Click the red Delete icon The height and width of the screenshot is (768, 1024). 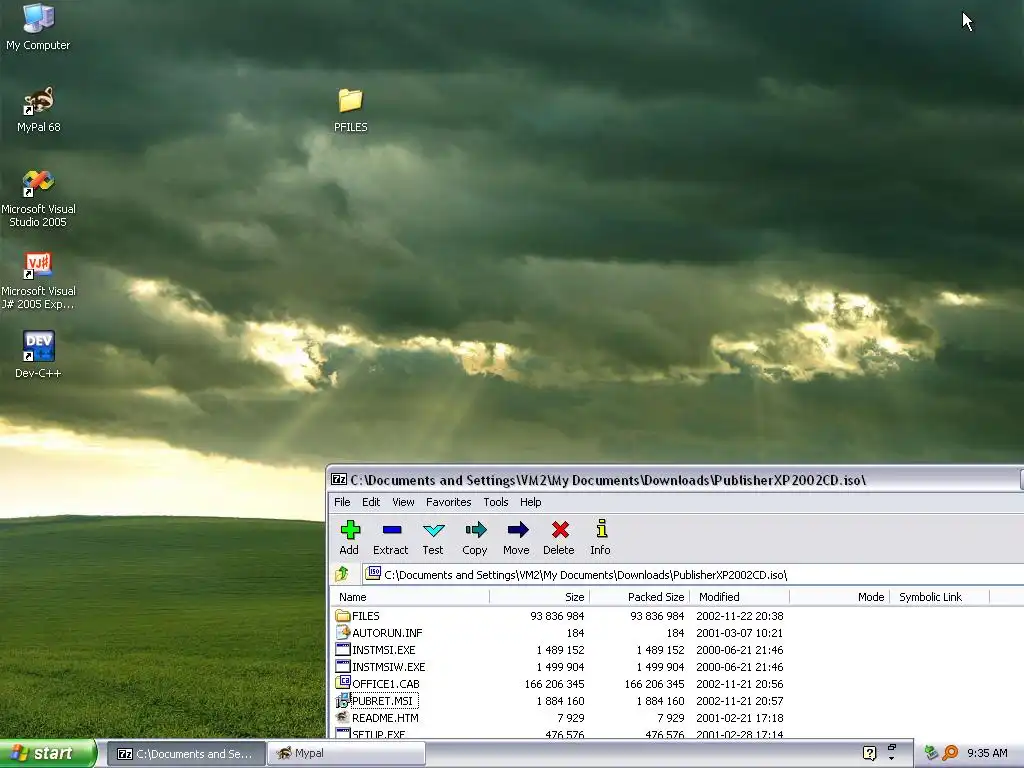click(x=559, y=530)
